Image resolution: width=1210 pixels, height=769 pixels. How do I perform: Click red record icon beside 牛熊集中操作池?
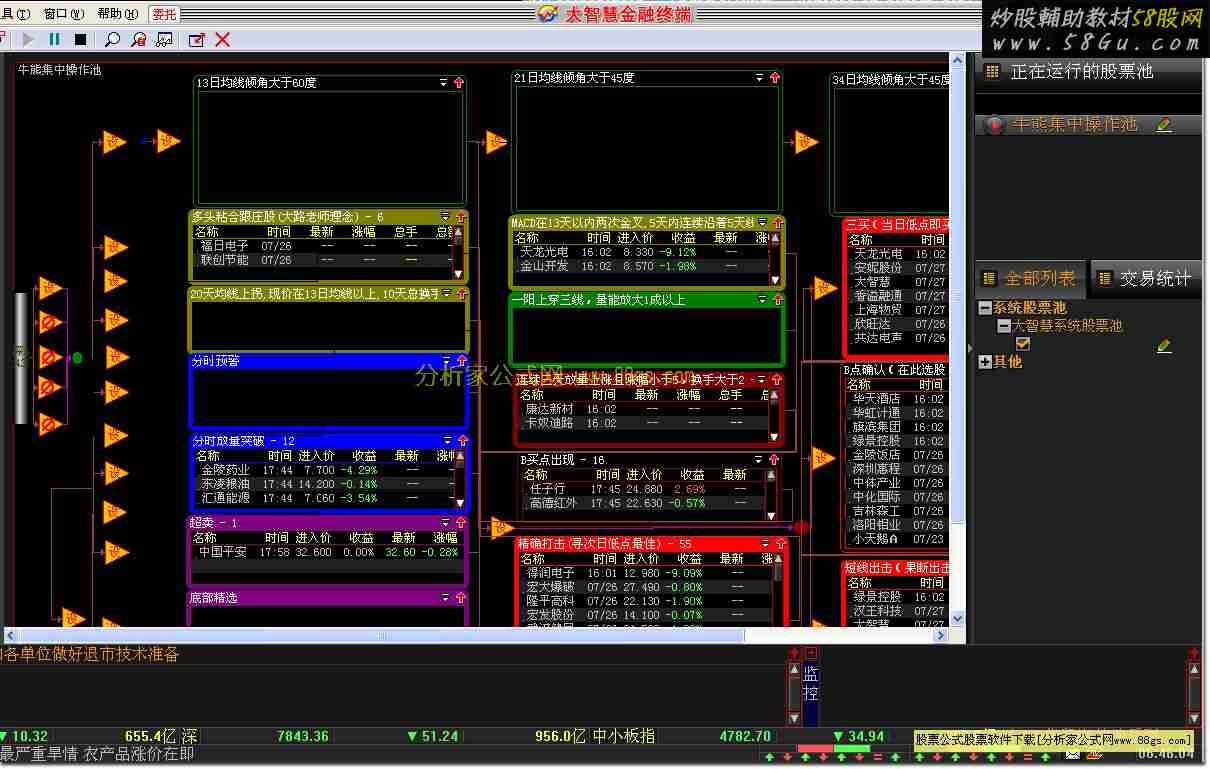point(994,125)
